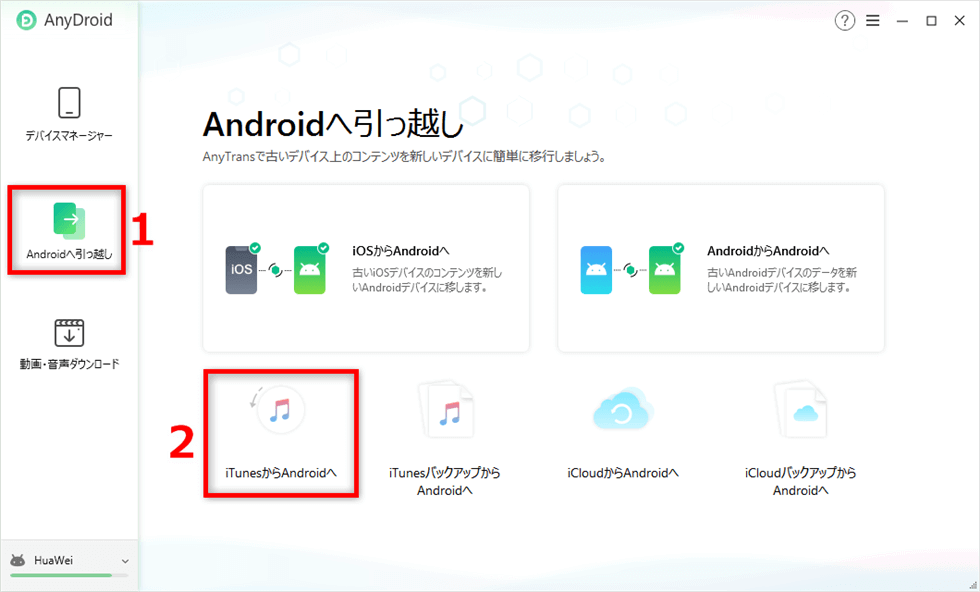Click the blue Android phone graphic
This screenshot has width=980, height=592.
pyautogui.click(x=596, y=270)
